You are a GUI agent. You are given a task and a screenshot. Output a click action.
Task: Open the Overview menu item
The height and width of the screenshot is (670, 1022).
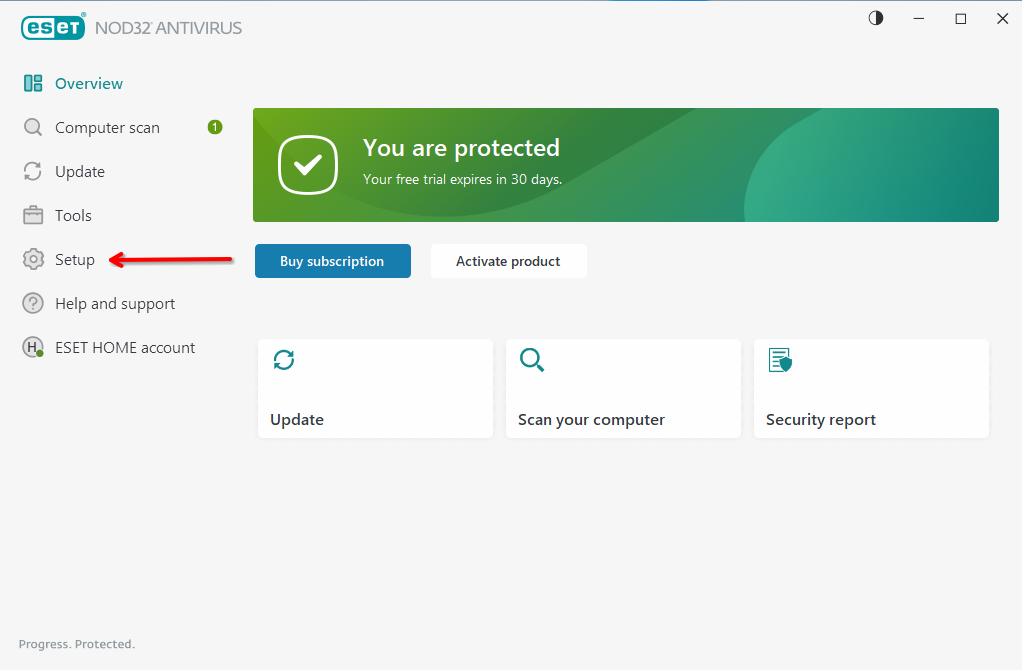click(89, 83)
